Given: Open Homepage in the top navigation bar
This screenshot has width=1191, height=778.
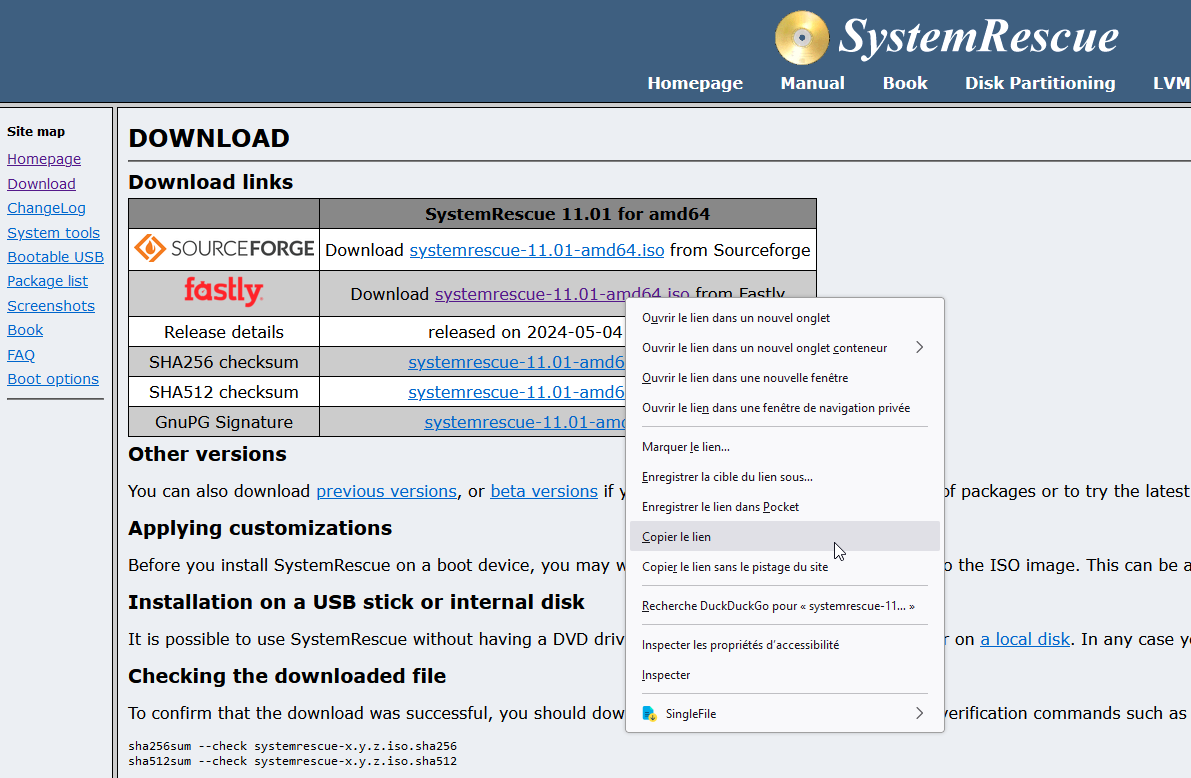Looking at the screenshot, I should pos(695,83).
